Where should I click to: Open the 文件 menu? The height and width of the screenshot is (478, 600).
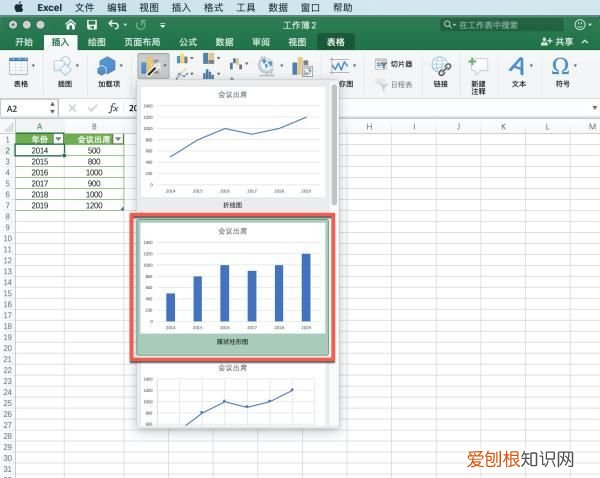point(84,7)
